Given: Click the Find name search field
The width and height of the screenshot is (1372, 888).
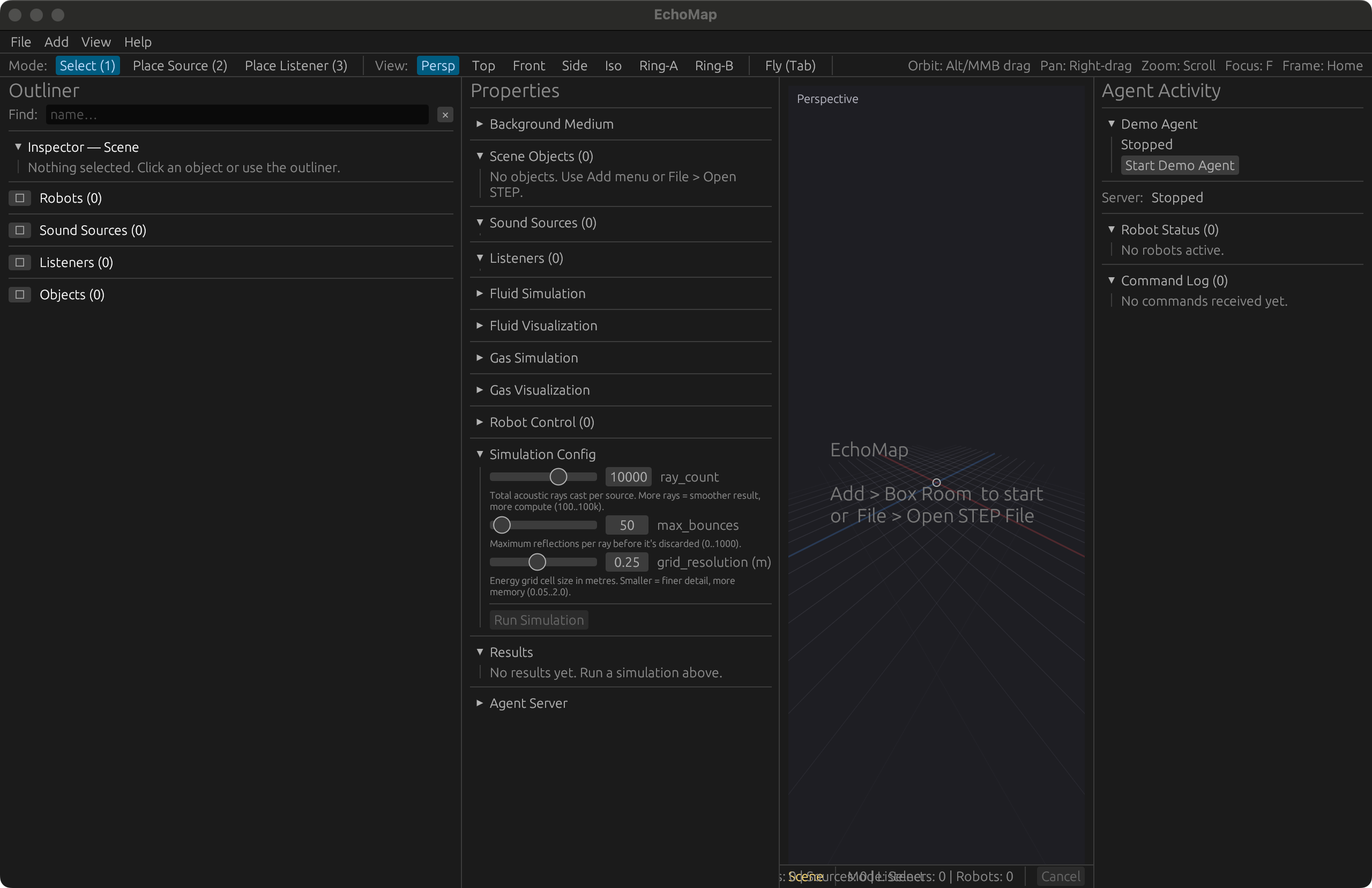Looking at the screenshot, I should pos(237,115).
